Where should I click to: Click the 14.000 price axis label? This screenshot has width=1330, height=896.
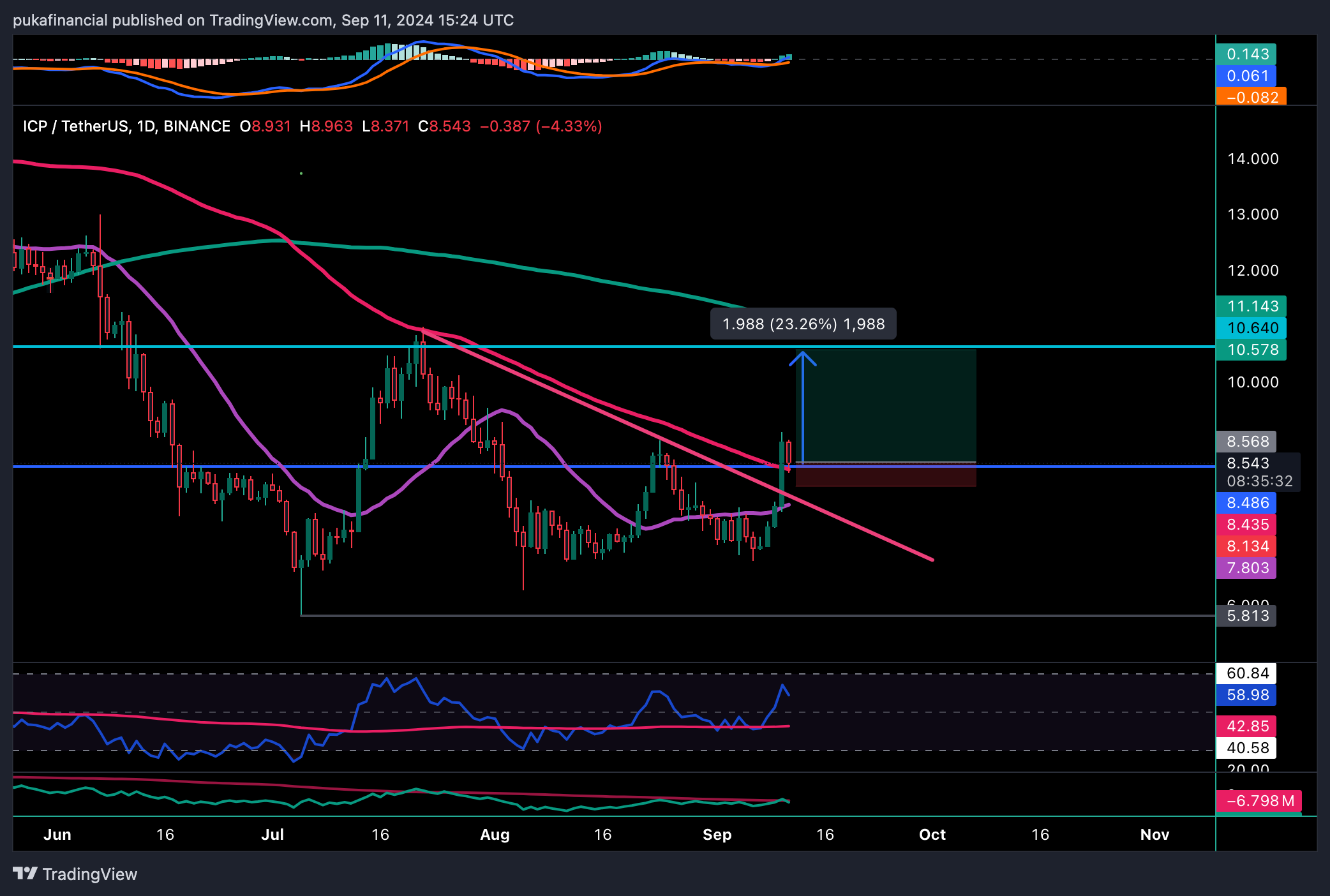coord(1253,159)
